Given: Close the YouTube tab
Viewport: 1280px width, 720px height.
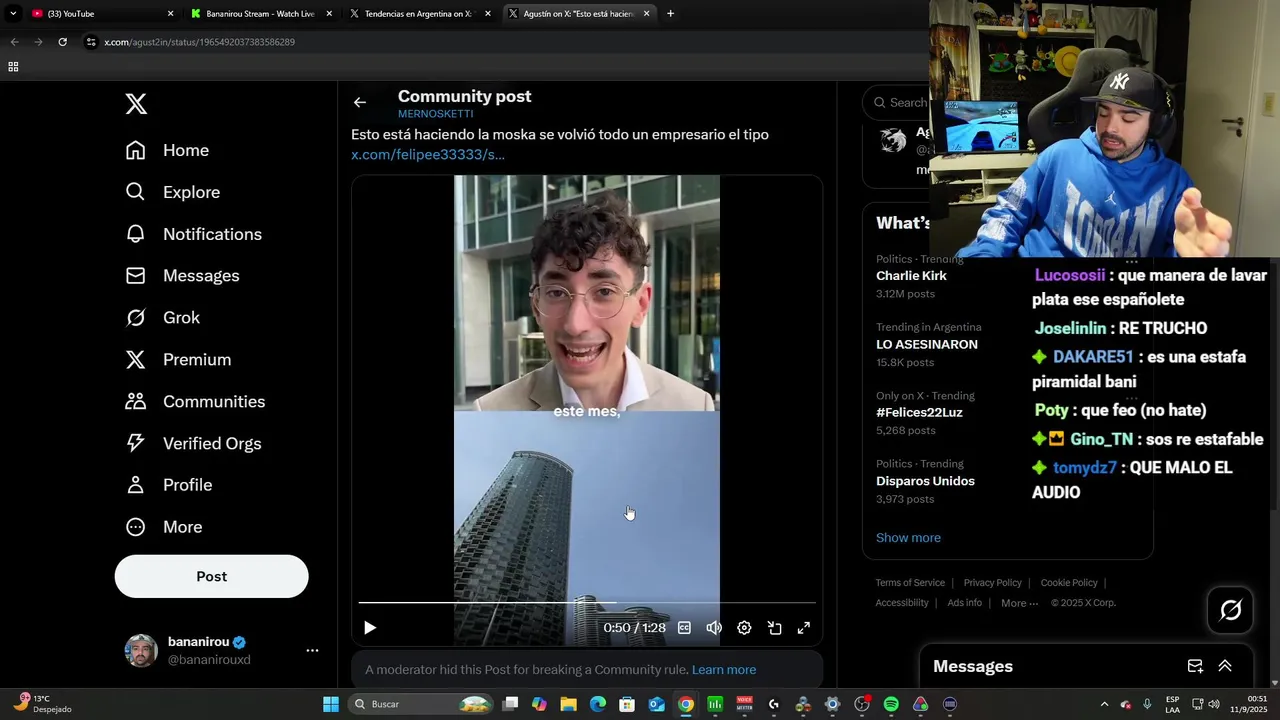Looking at the screenshot, I should pos(170,14).
